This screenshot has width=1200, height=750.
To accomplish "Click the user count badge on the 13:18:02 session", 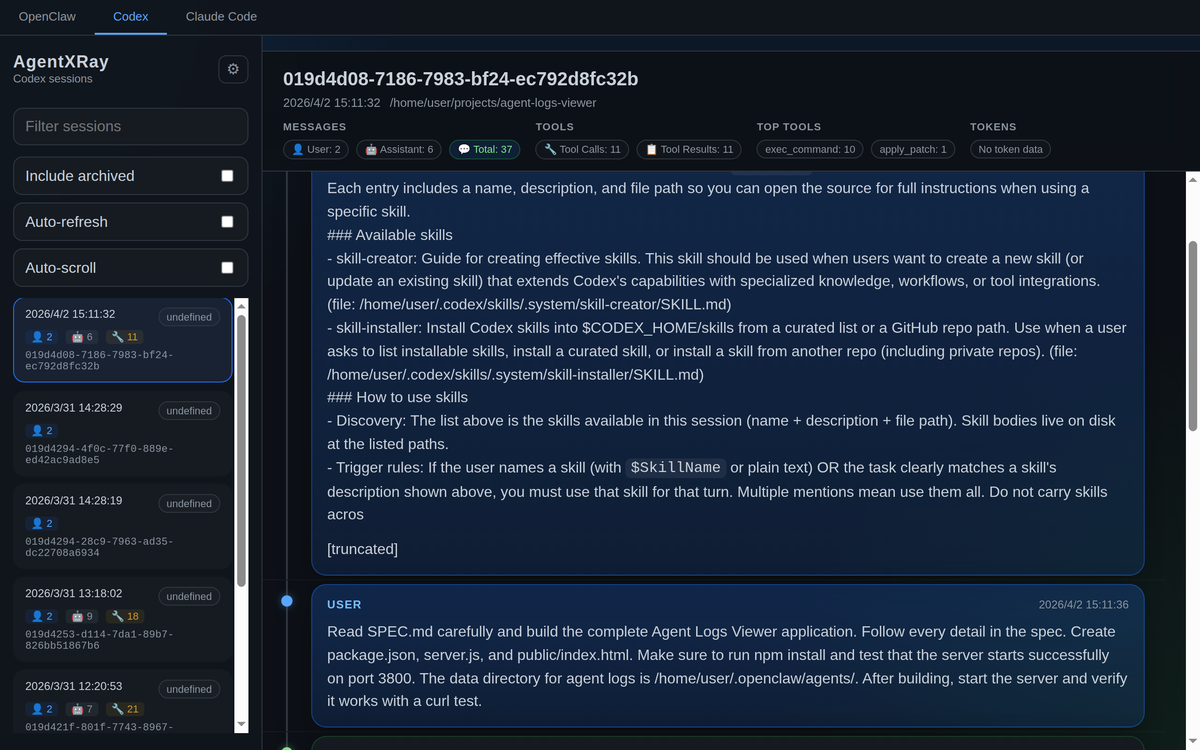I will coord(42,616).
